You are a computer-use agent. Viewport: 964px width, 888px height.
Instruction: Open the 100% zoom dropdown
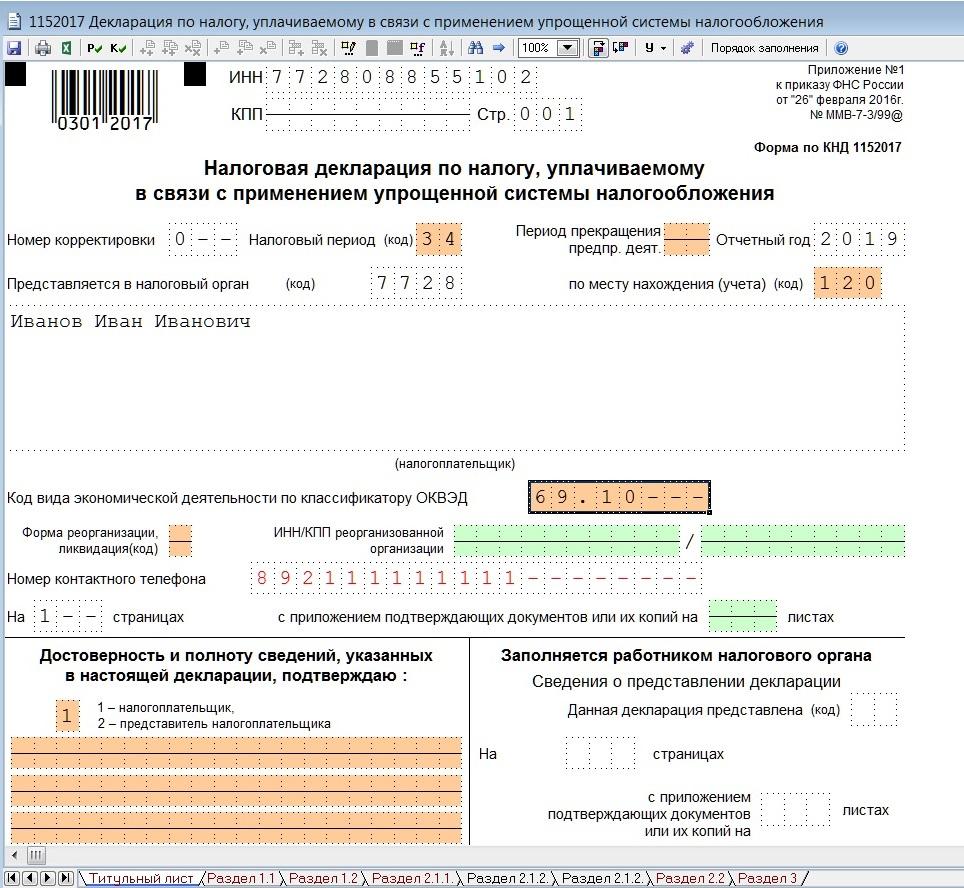(x=568, y=48)
